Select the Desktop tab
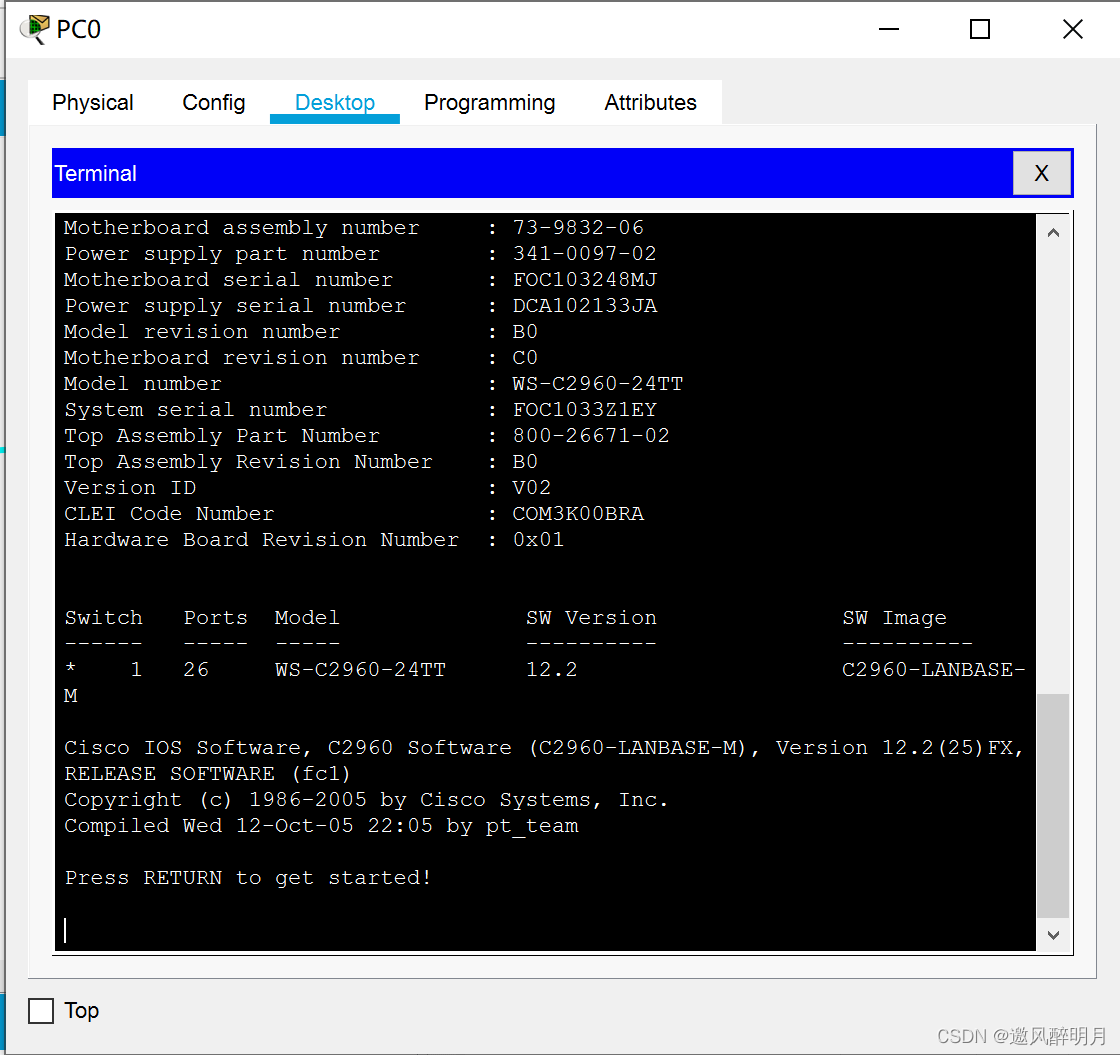Viewport: 1120px width, 1055px height. click(334, 102)
